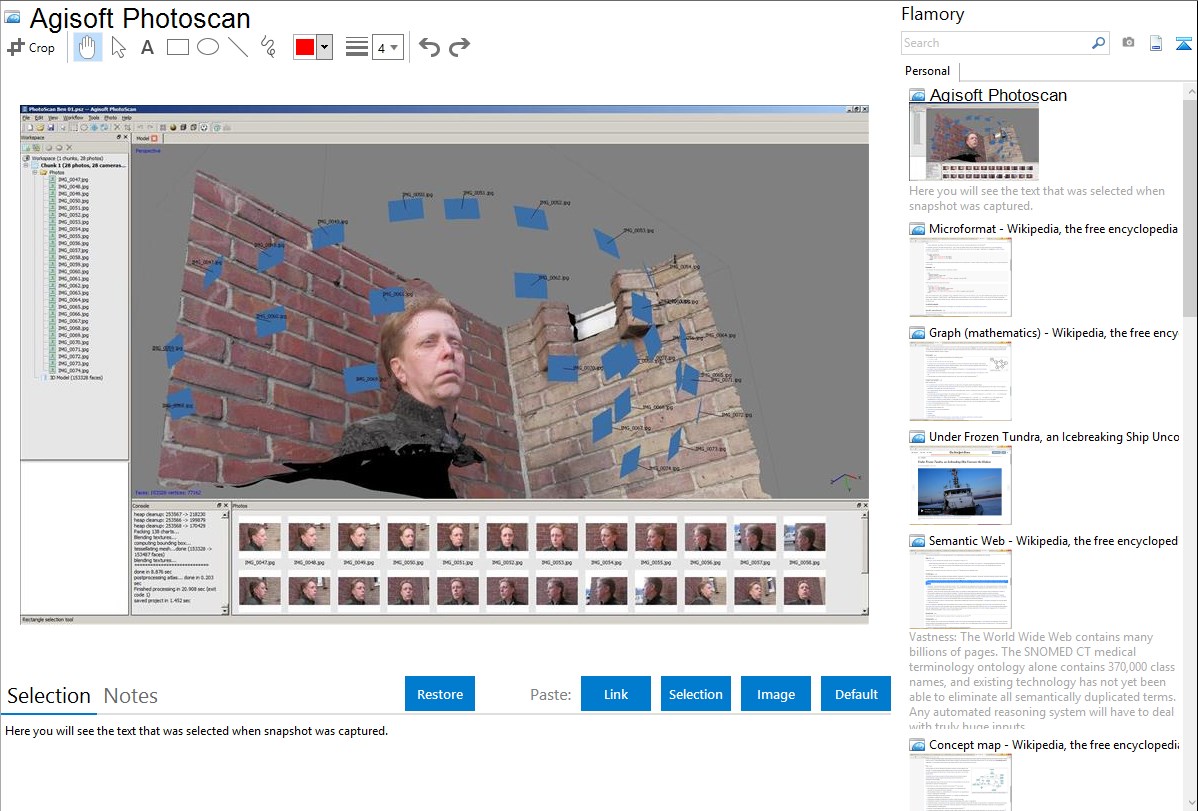The image size is (1198, 811).
Task: Click the icon beside Under Frozen Tundra title
Action: [x=917, y=436]
